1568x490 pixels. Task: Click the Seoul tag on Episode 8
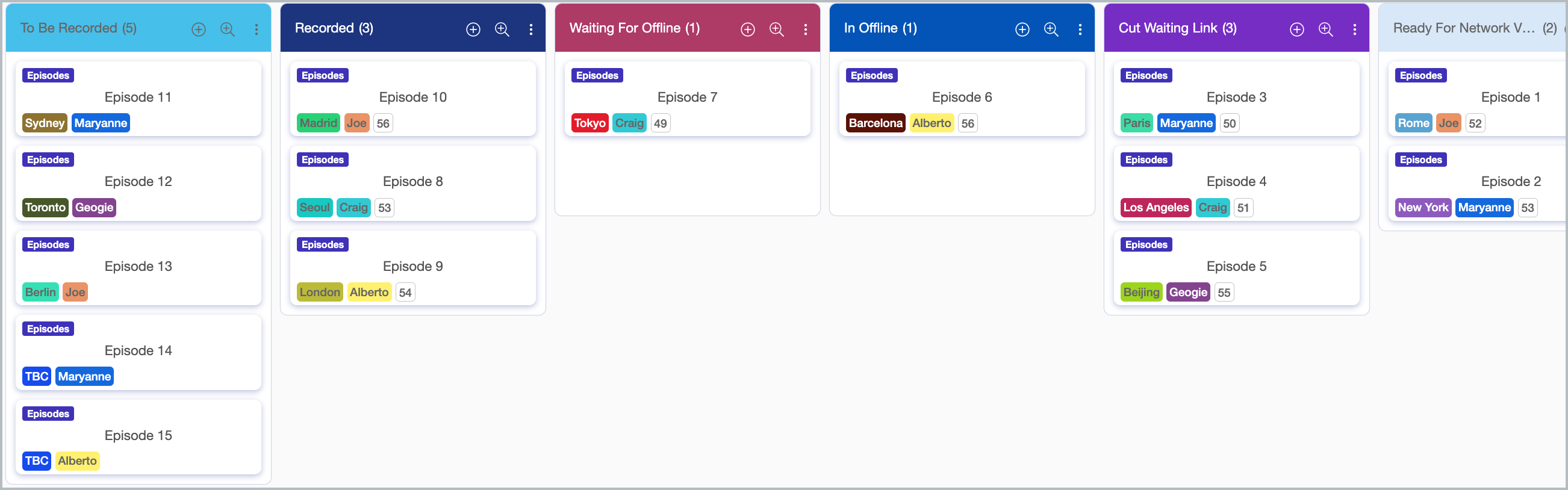[x=315, y=208]
